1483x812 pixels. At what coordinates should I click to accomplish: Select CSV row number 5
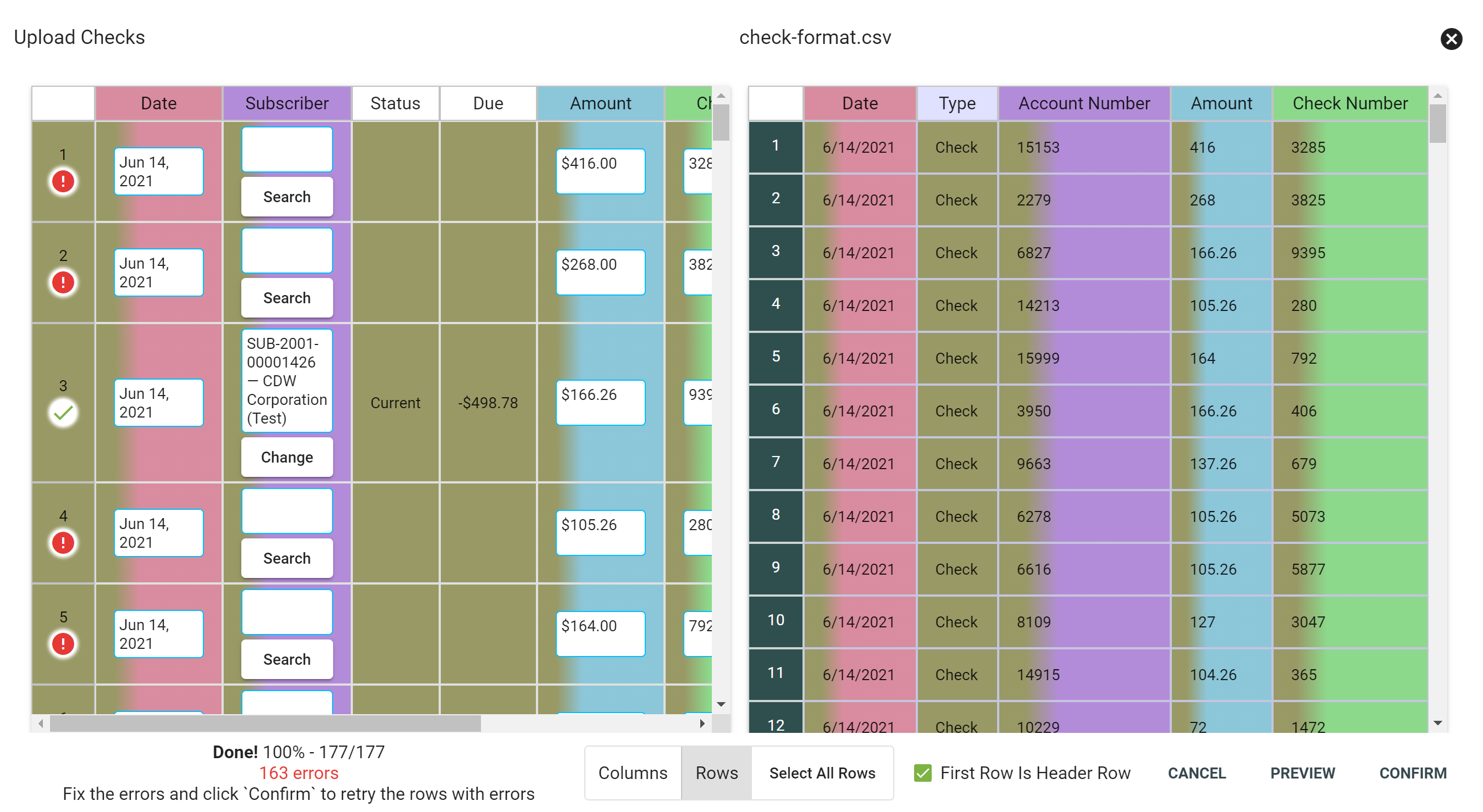pos(776,358)
